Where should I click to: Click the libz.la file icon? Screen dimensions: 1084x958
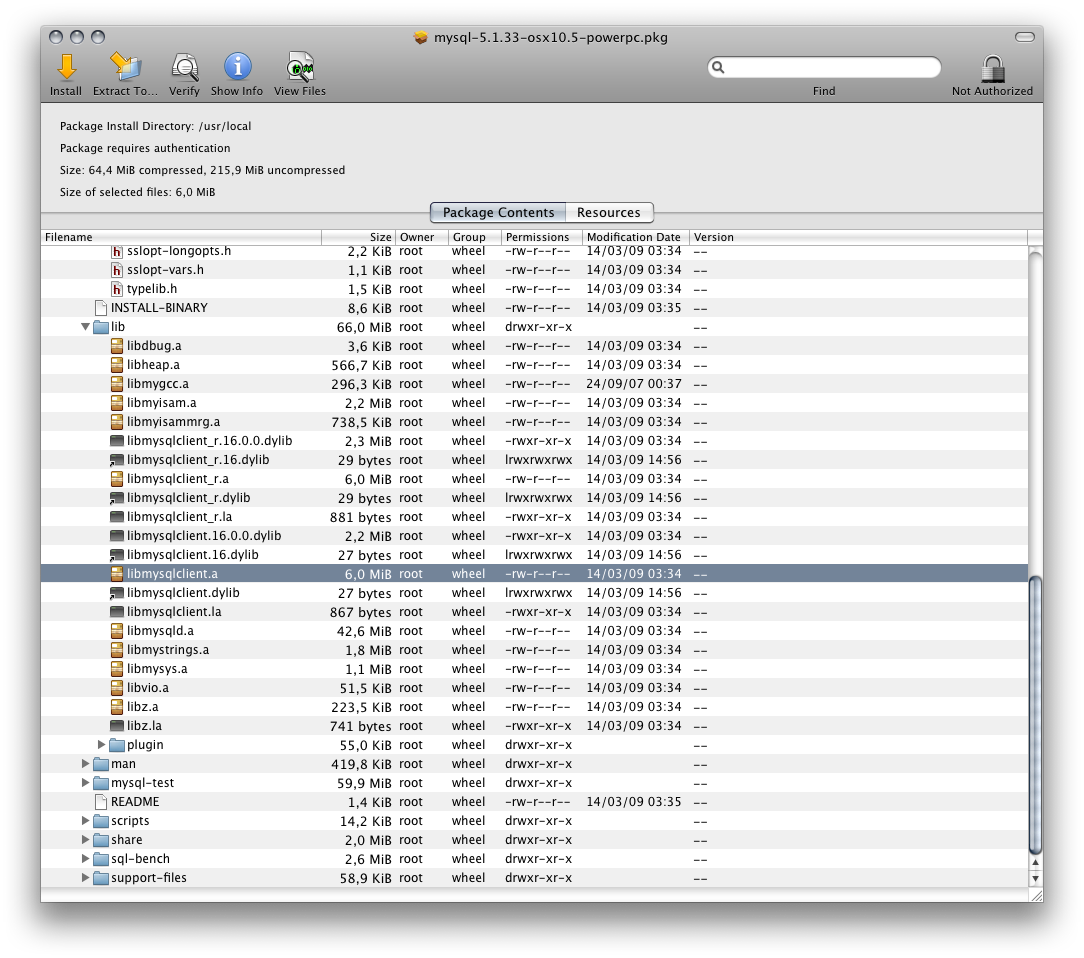point(117,726)
